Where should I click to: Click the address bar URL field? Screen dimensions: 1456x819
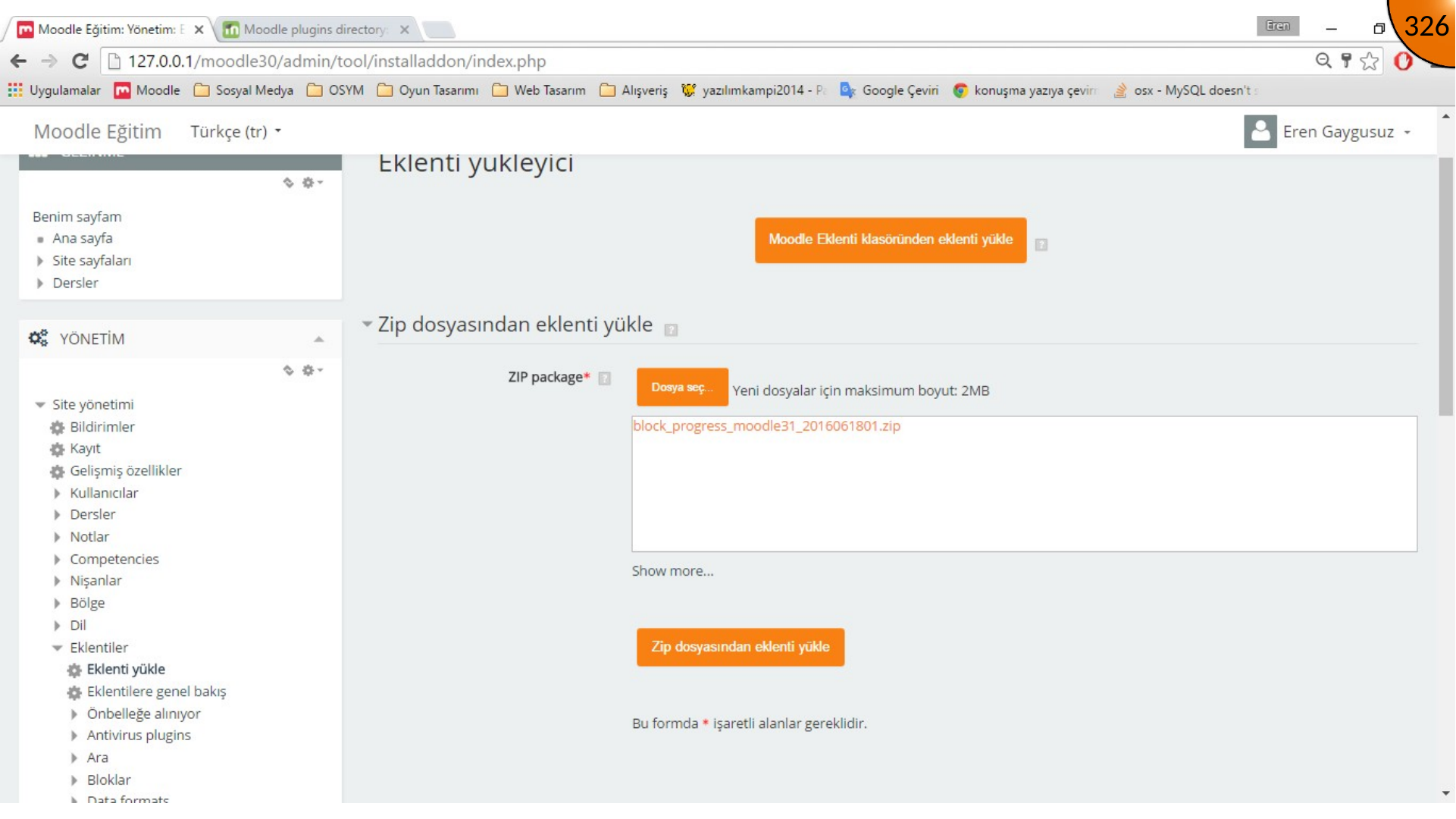[705, 61]
